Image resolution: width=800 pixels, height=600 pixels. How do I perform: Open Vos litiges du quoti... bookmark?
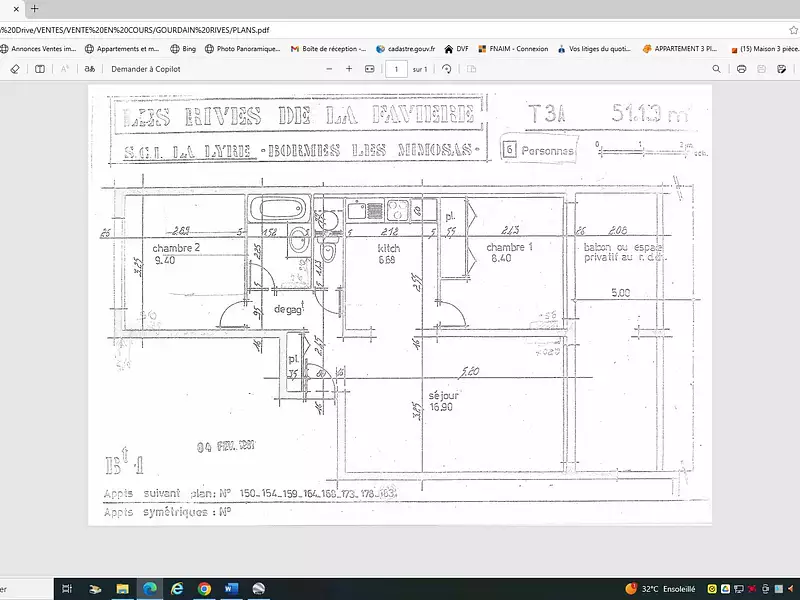point(594,49)
